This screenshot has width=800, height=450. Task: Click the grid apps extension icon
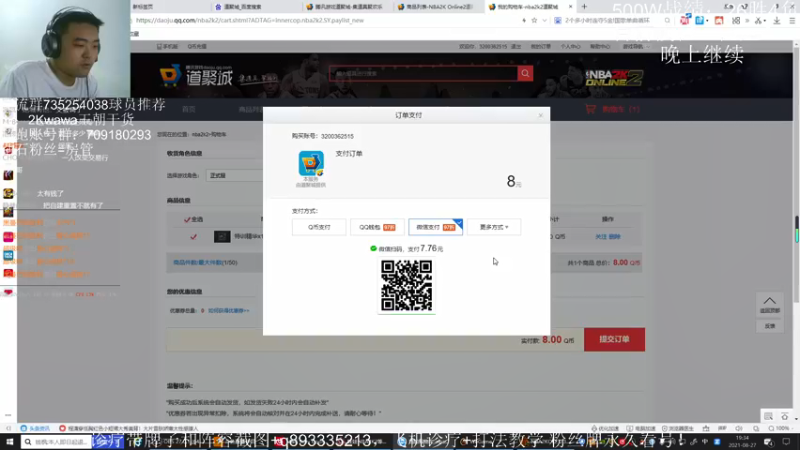click(736, 20)
